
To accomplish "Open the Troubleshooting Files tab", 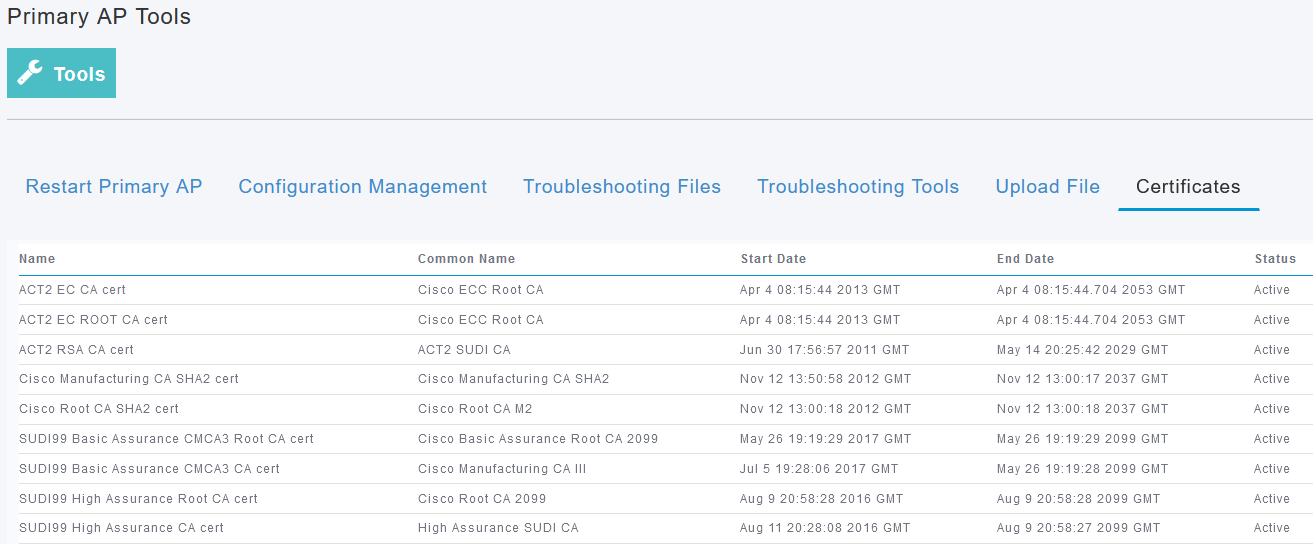I will (621, 187).
